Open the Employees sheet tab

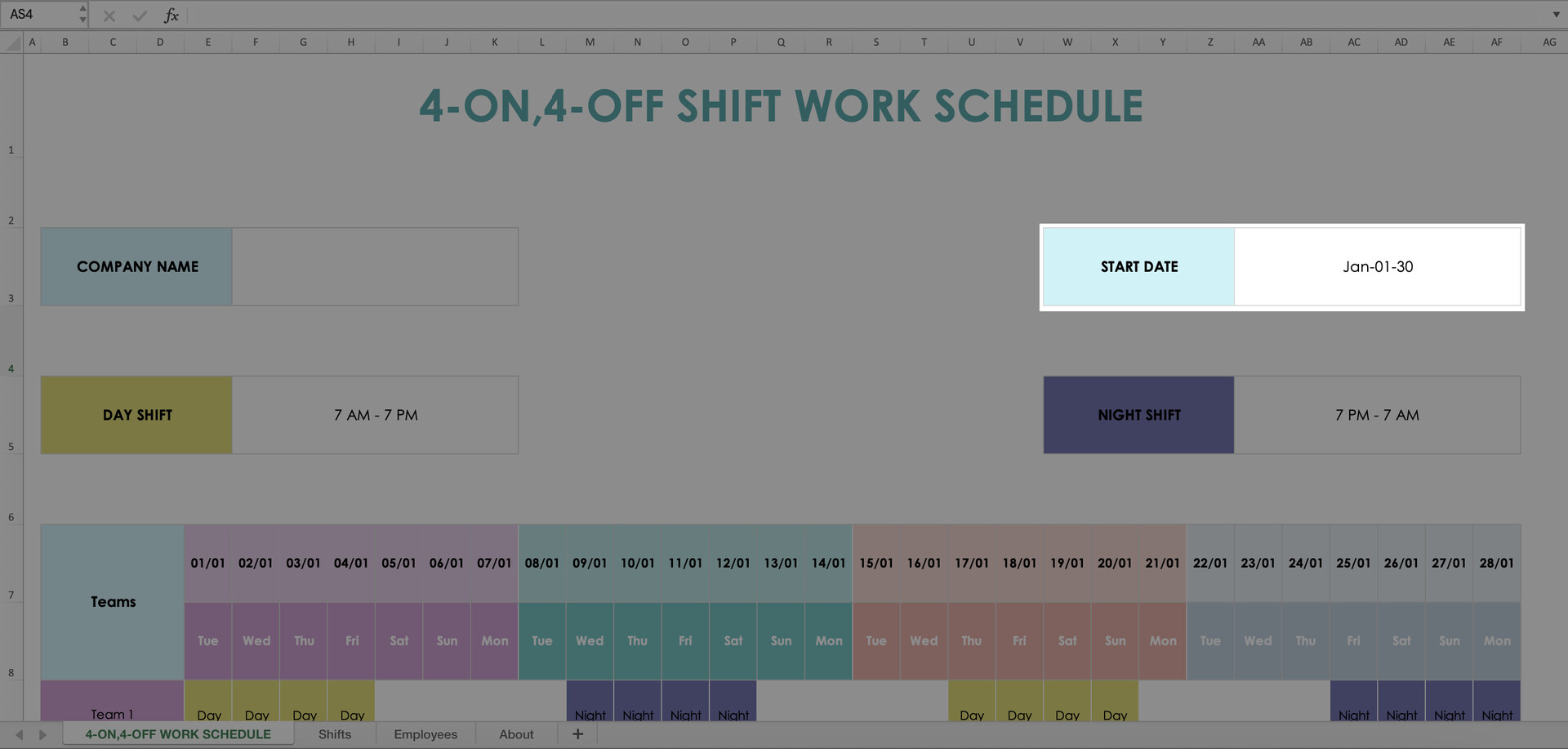pyautogui.click(x=425, y=734)
